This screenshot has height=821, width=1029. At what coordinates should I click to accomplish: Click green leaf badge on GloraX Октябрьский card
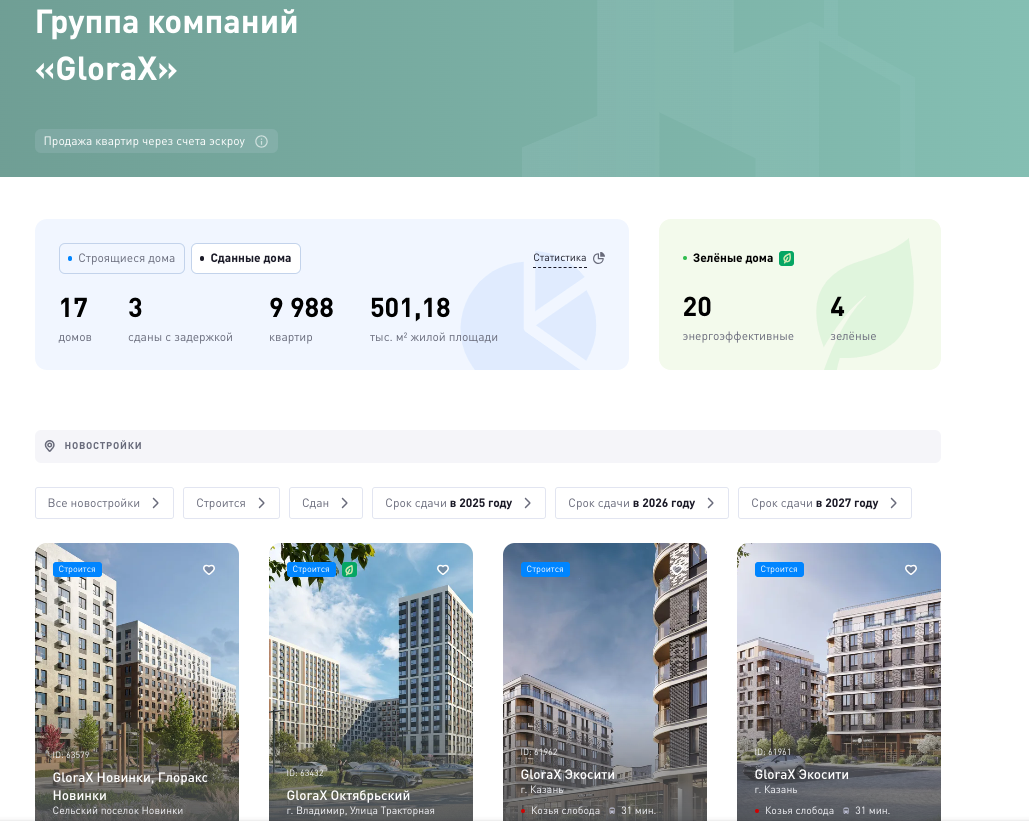(x=350, y=570)
